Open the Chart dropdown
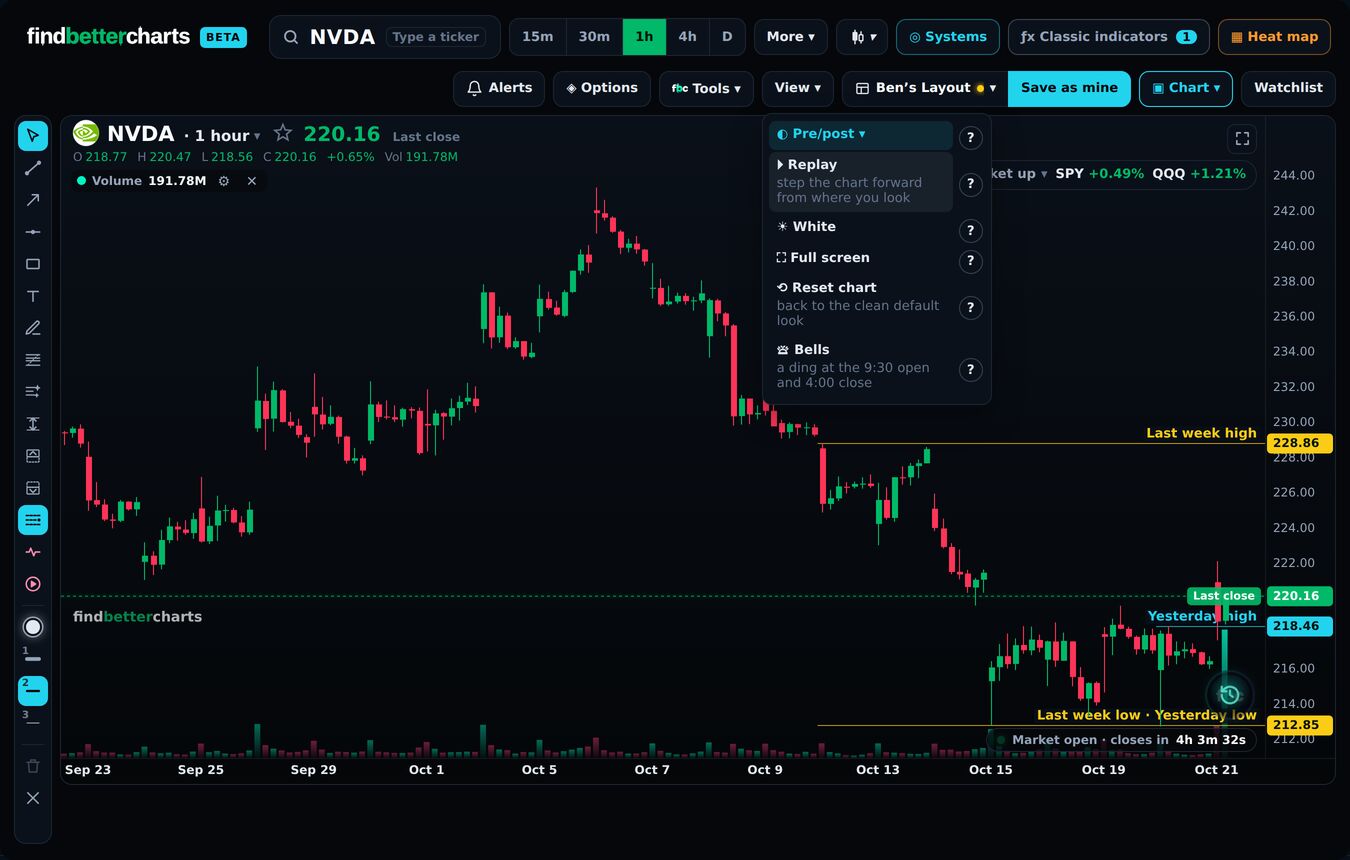Screen dimensions: 1350x860 tap(1186, 88)
